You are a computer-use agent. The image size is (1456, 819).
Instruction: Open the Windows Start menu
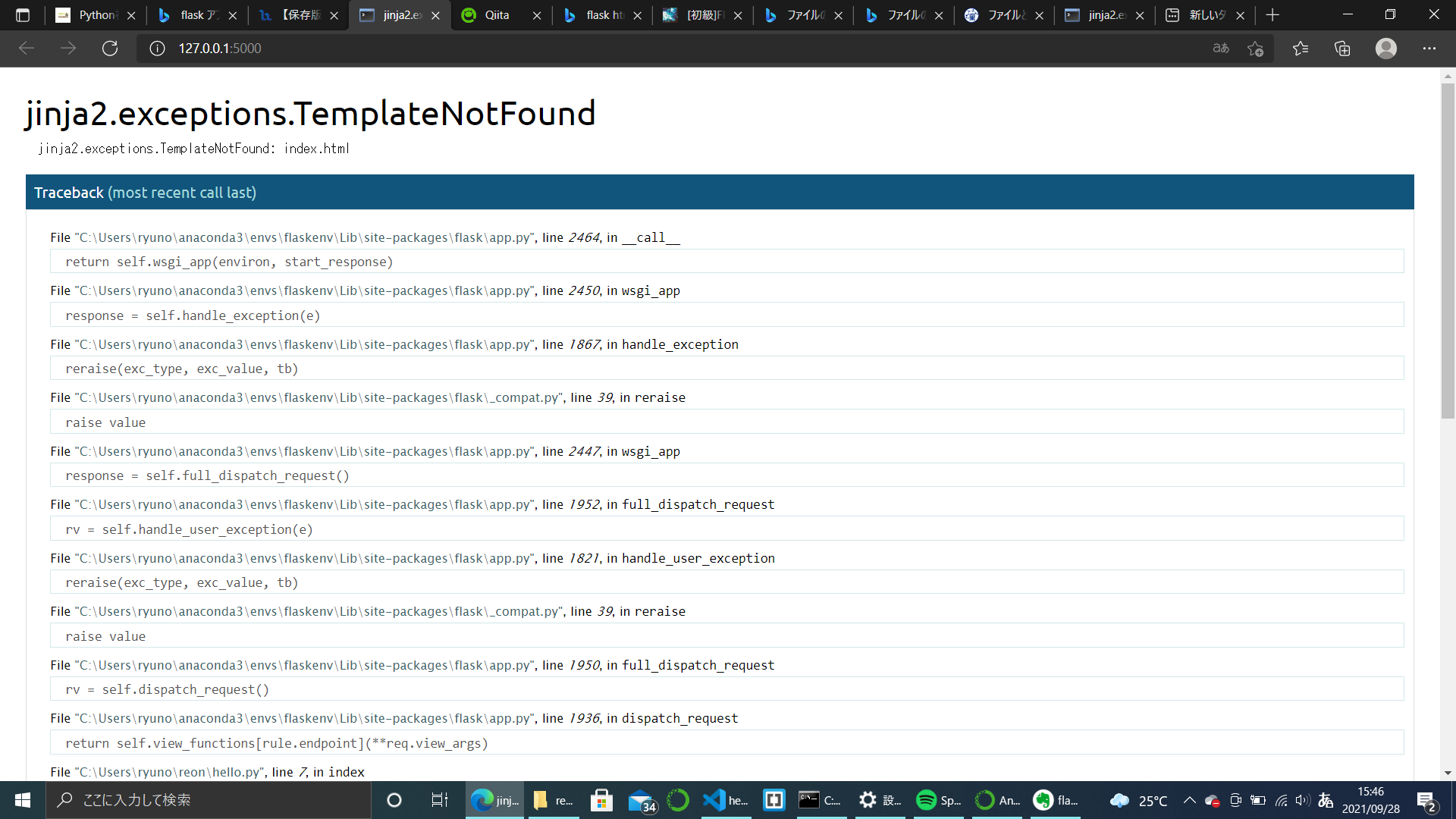coord(23,800)
